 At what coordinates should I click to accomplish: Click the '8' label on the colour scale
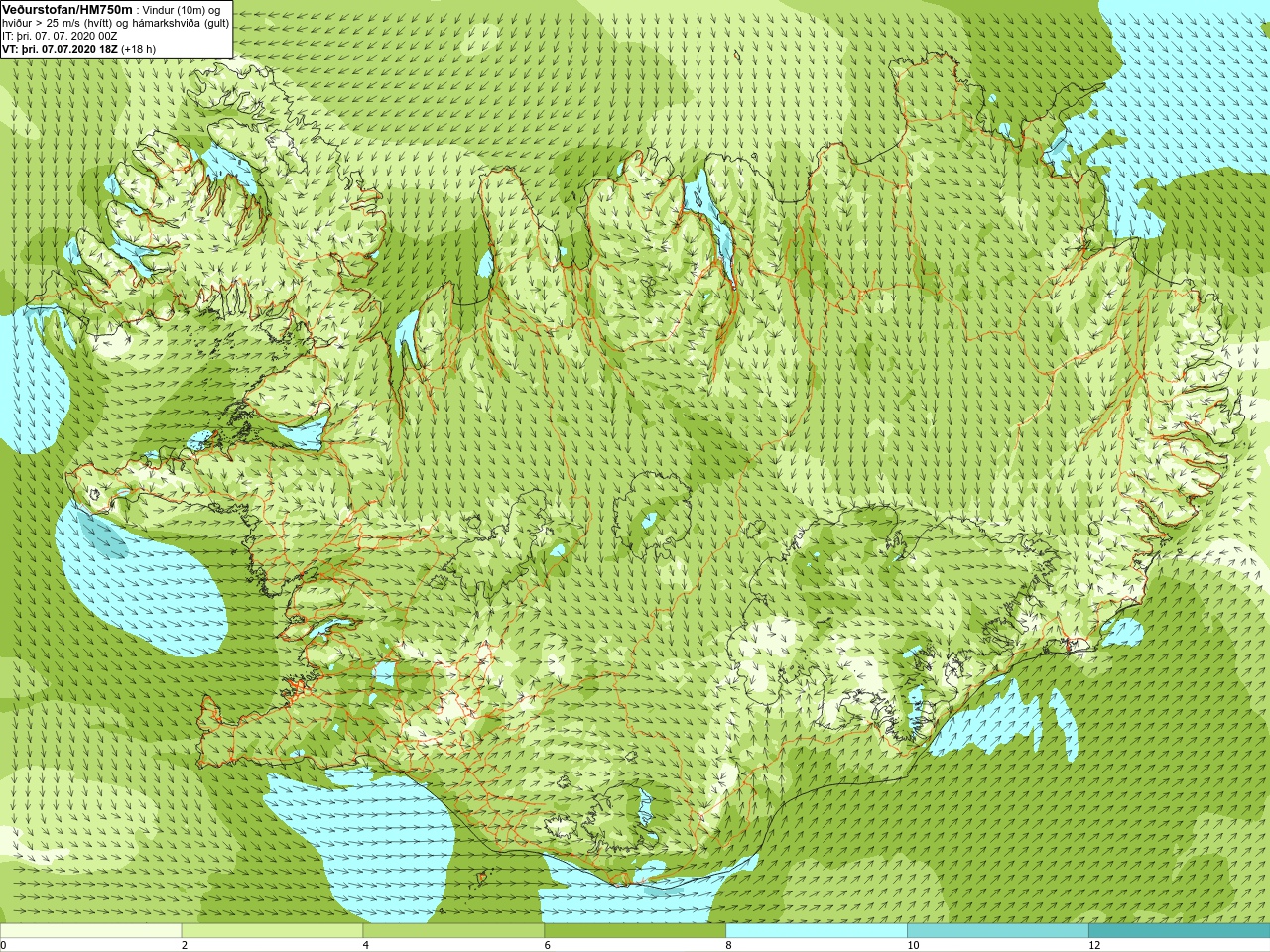(x=728, y=945)
